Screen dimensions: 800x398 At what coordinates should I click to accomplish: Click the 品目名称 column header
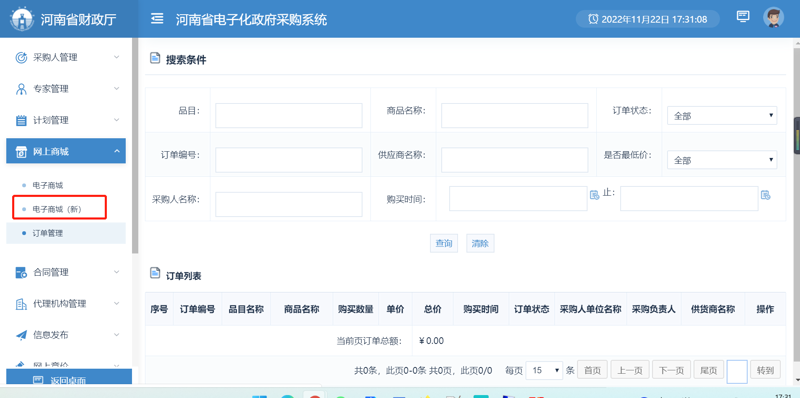tap(246, 309)
